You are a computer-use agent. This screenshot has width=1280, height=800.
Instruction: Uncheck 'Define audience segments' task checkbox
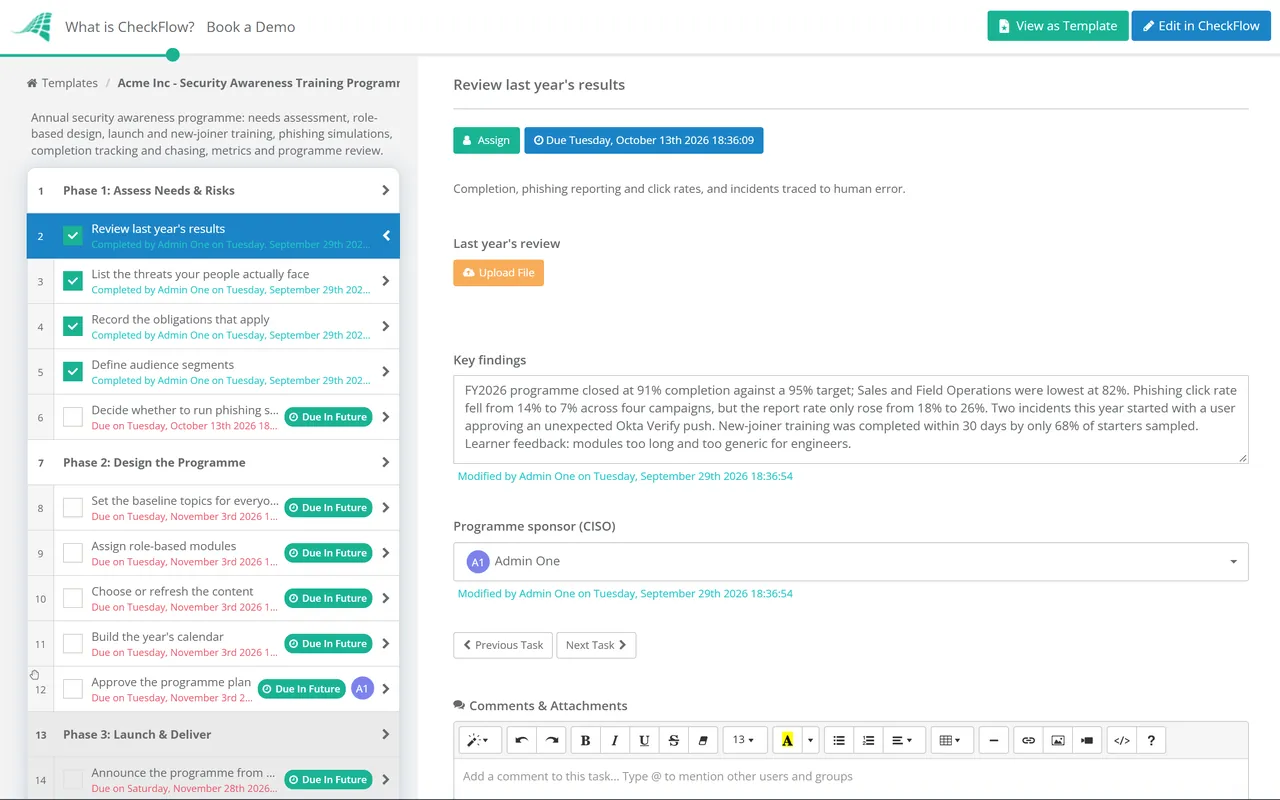[73, 372]
